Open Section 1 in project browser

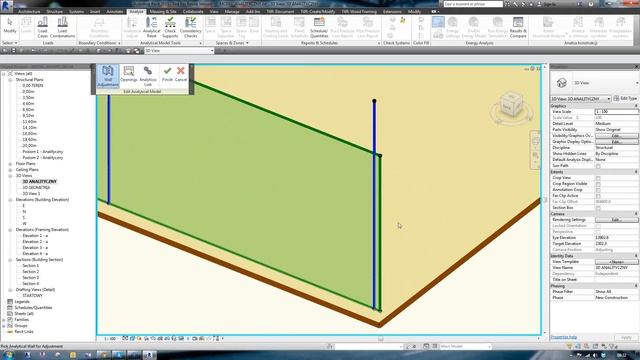(31, 266)
